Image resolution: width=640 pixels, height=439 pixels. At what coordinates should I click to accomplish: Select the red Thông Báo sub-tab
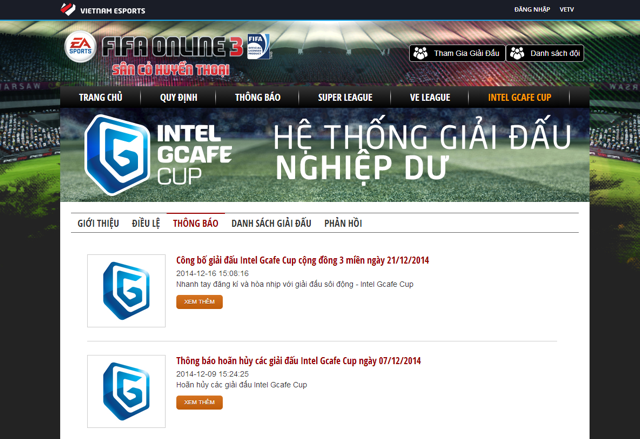(x=196, y=223)
